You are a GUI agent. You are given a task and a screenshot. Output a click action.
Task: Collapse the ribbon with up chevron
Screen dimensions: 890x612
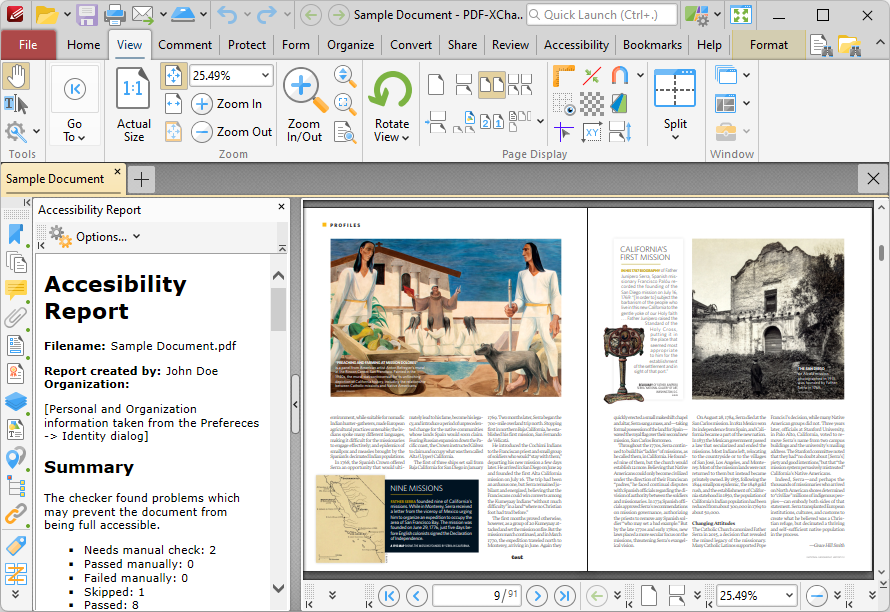coord(879,43)
